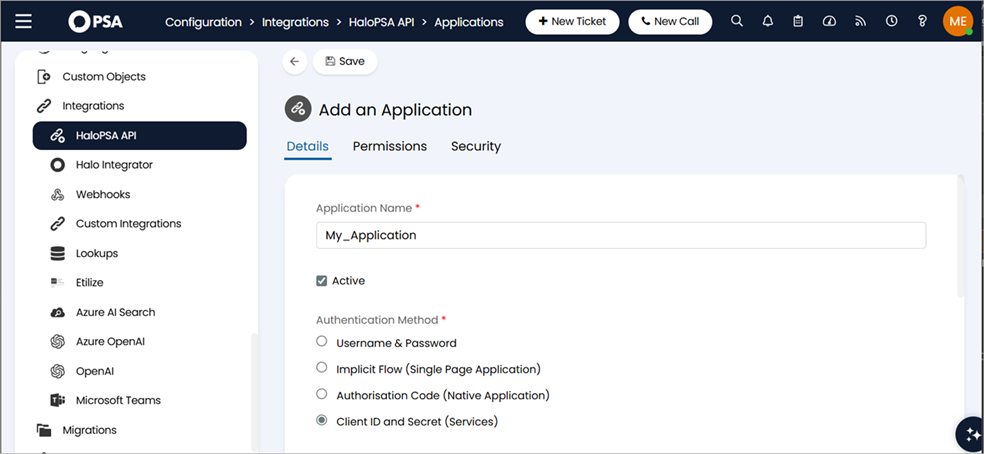Click the Etilize label in sidebar

90,283
